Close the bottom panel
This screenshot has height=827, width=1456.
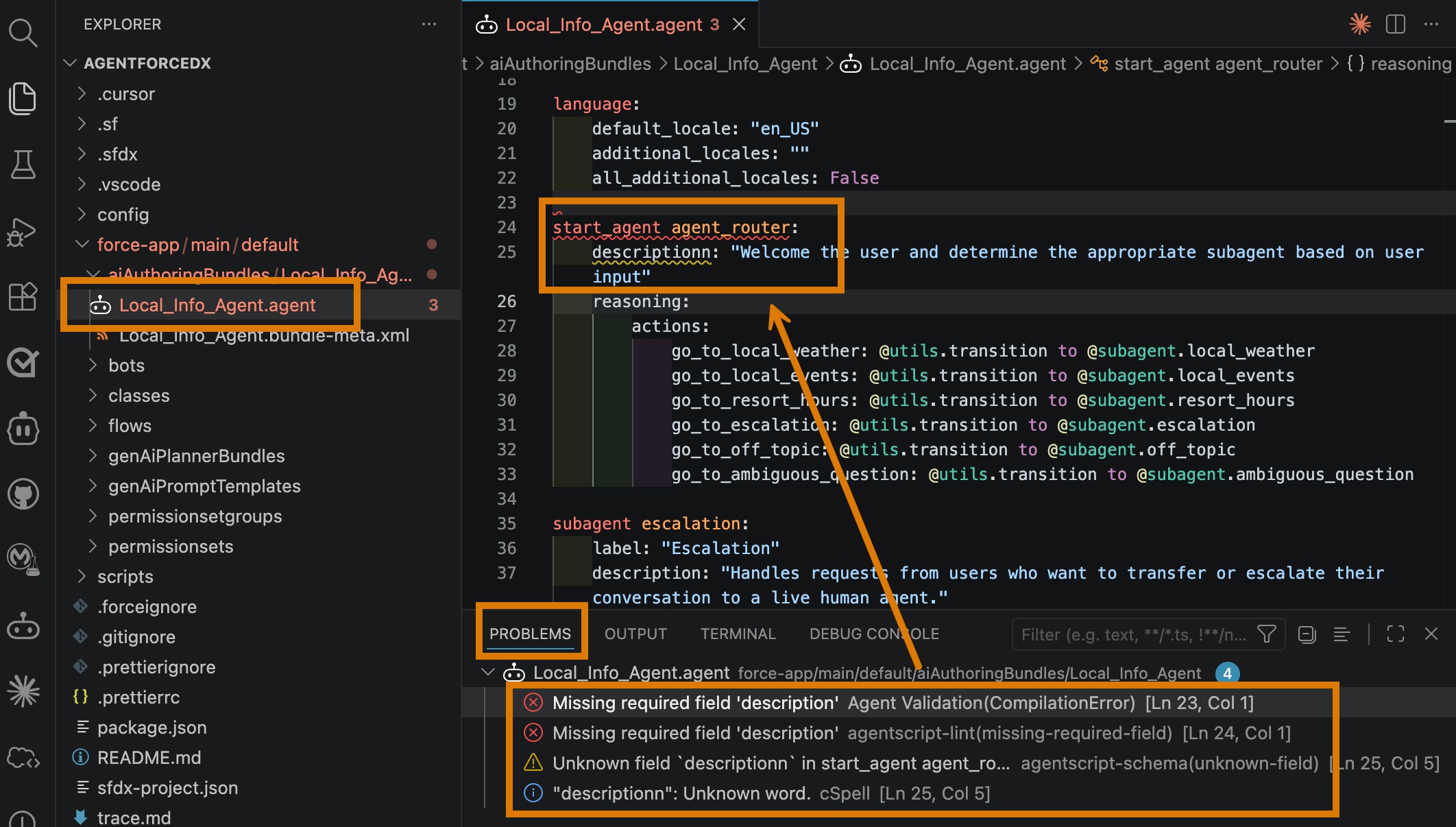[1431, 634]
